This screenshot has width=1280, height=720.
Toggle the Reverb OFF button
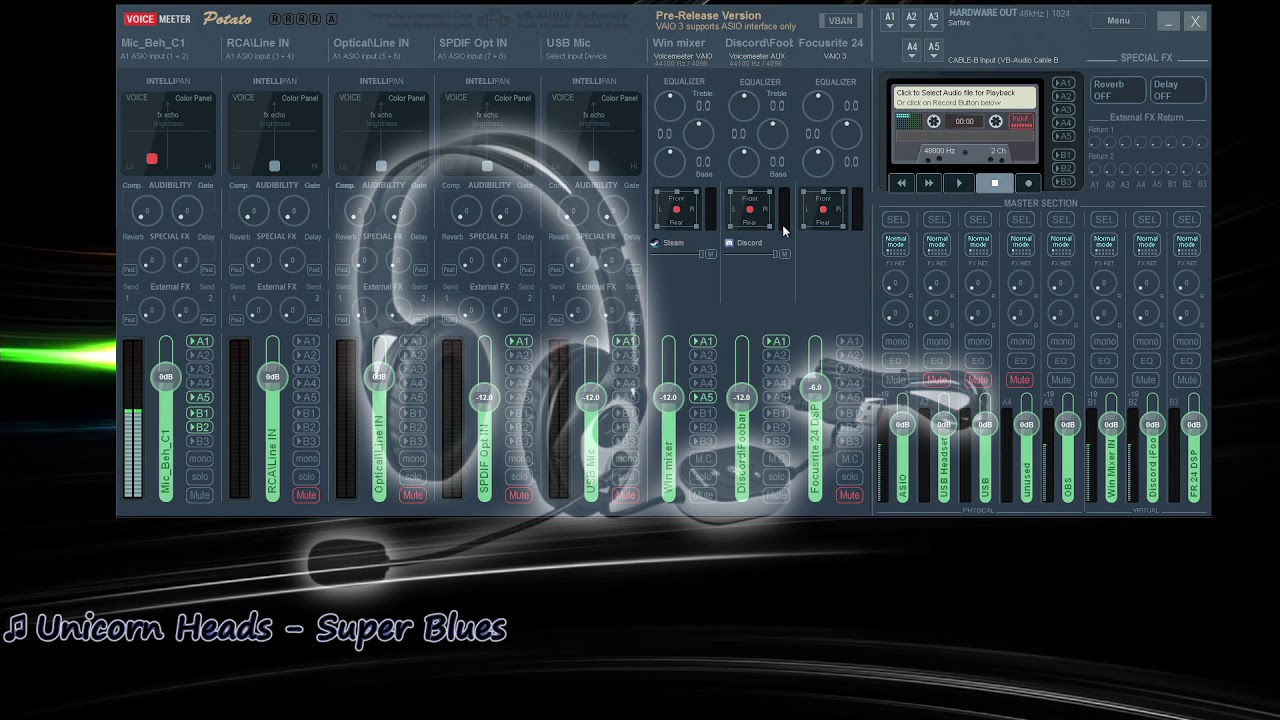click(x=1116, y=90)
